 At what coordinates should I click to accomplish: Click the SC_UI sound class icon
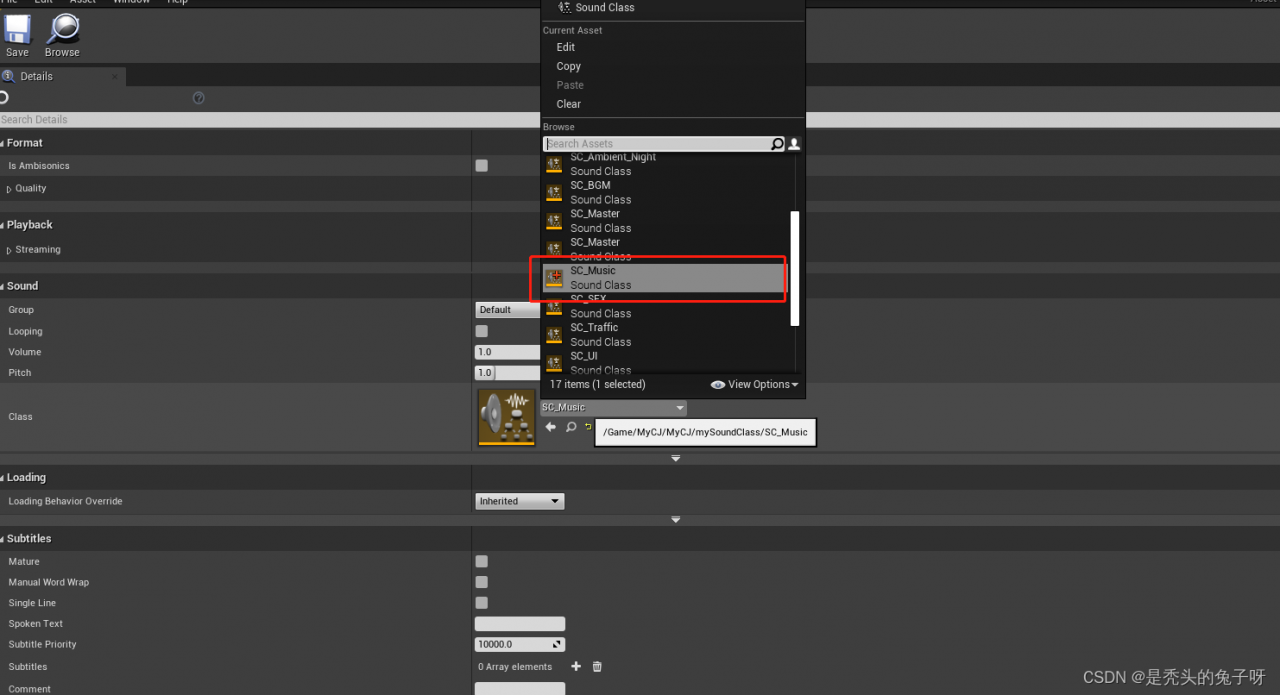pyautogui.click(x=554, y=362)
